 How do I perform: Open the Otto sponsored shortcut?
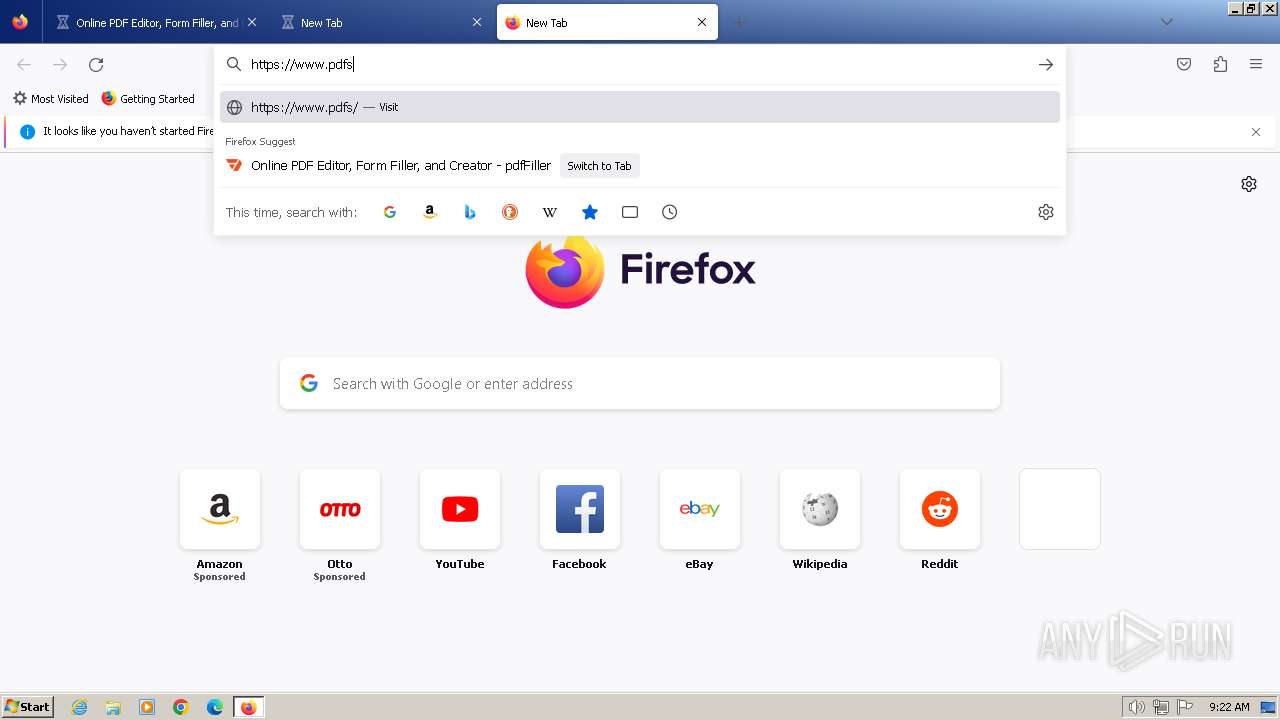[x=340, y=509]
